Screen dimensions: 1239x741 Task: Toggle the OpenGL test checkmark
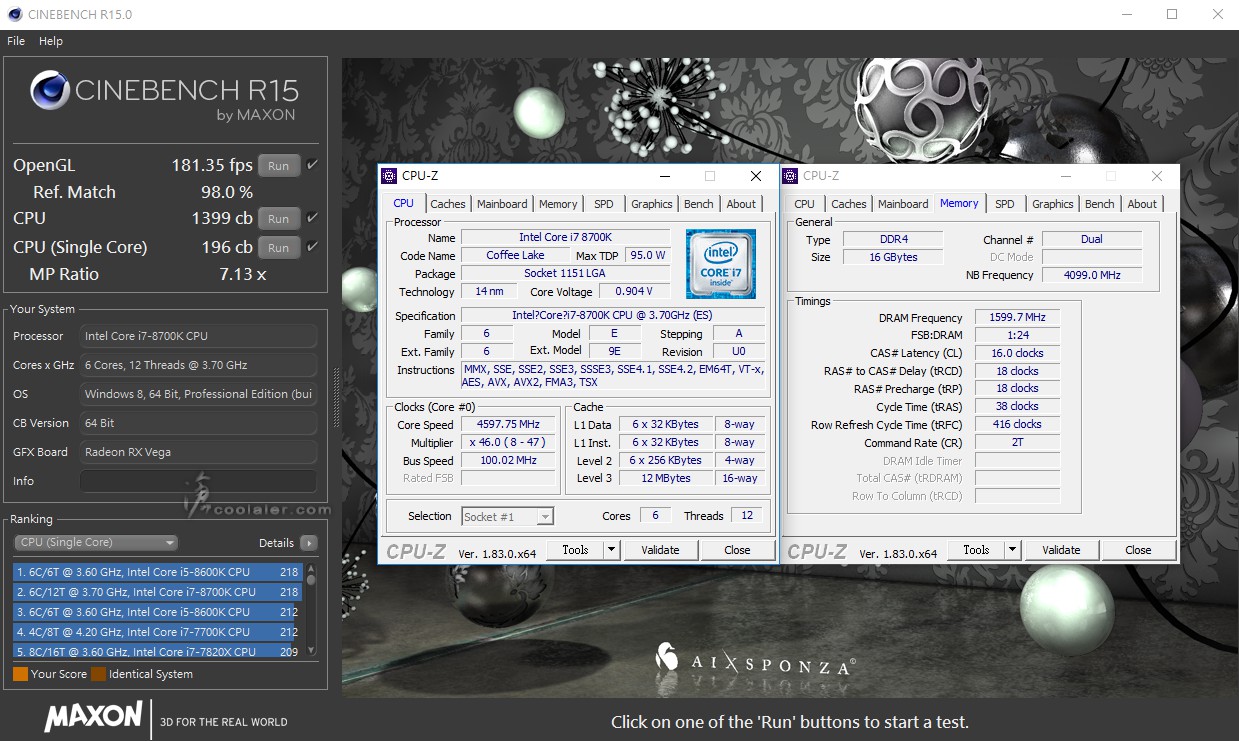(x=313, y=165)
